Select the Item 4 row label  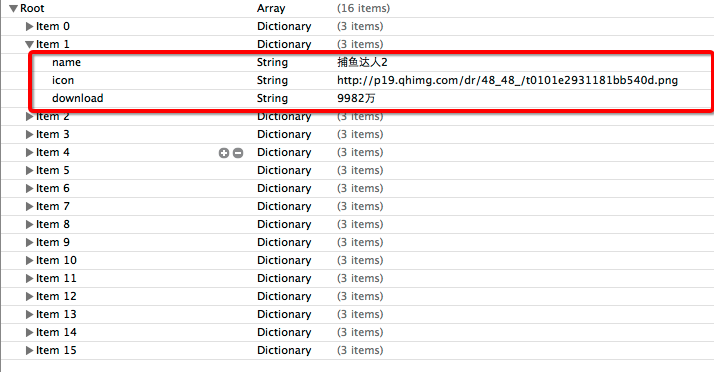pos(53,152)
